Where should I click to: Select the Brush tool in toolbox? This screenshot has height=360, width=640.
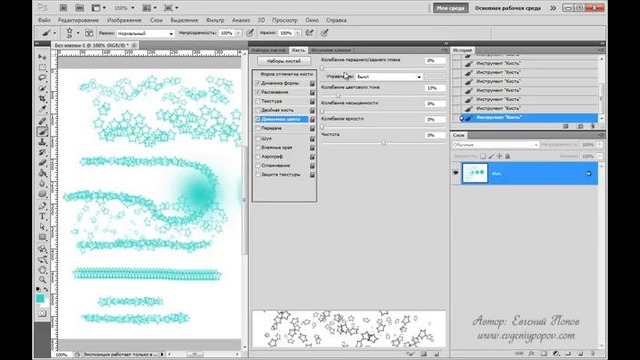click(x=42, y=131)
